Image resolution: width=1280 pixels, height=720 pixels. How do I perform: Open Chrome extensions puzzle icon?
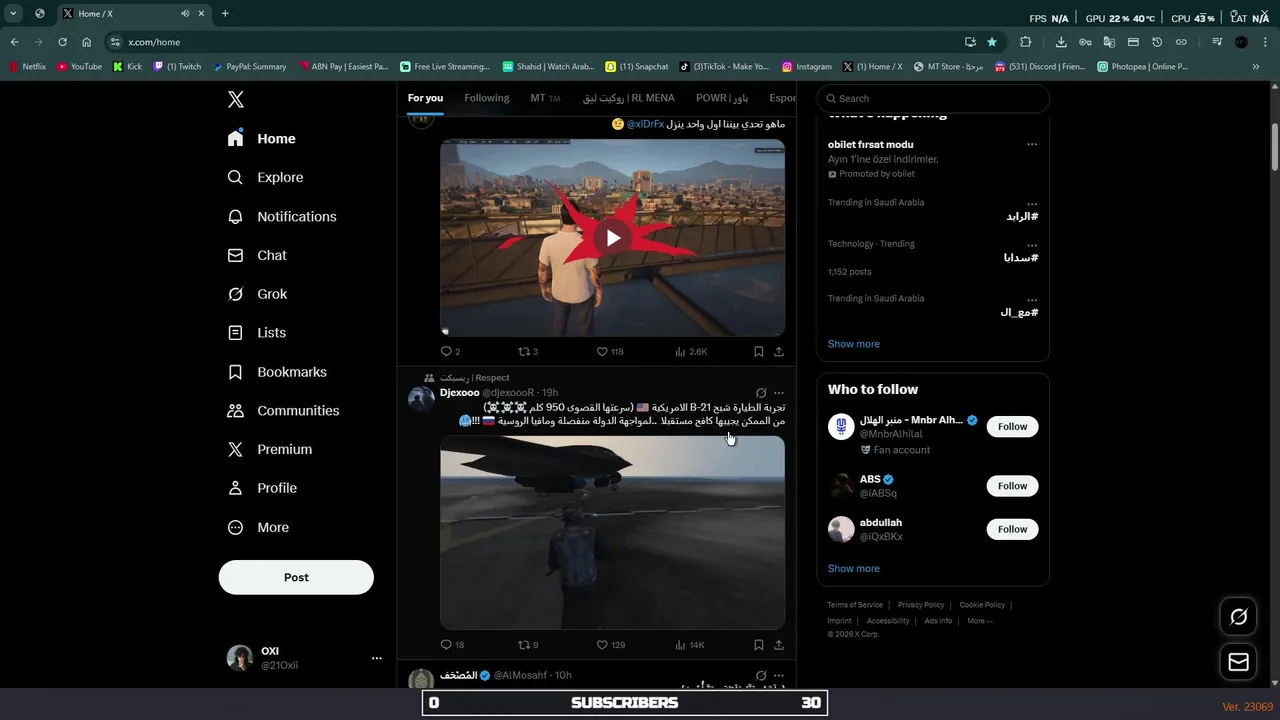[x=1025, y=42]
